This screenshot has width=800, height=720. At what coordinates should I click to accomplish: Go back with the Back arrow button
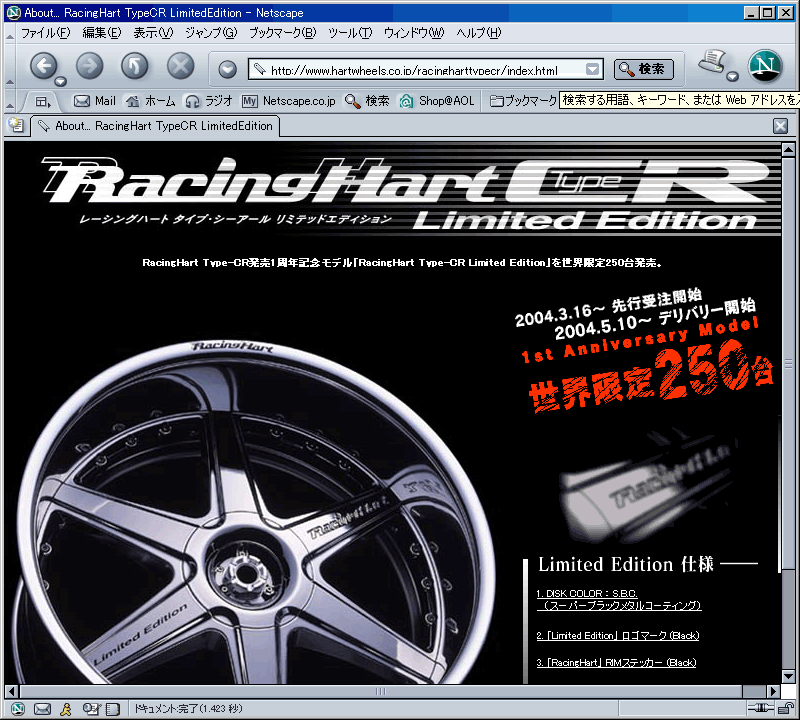(43, 65)
